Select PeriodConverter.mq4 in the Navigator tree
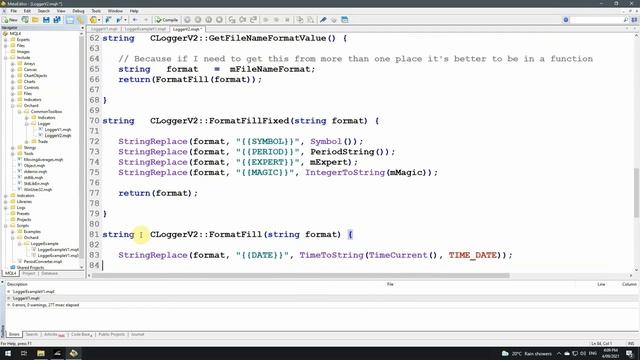This screenshot has width=640, height=360. coord(43,261)
